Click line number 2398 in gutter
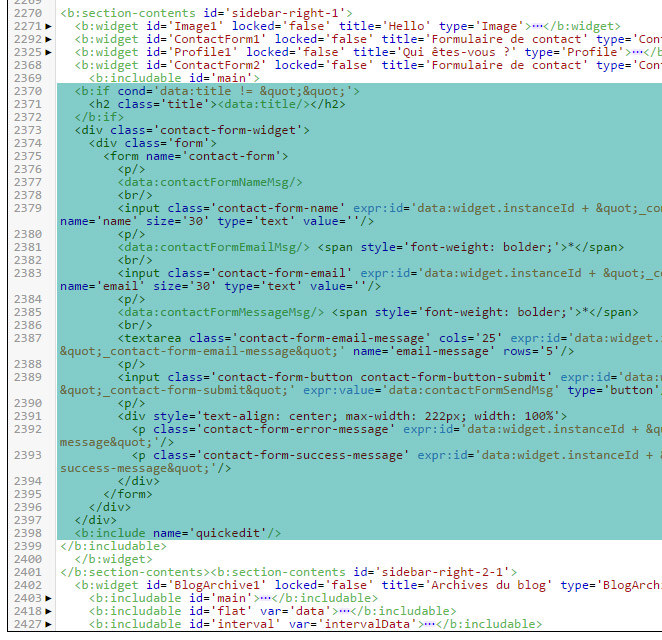Image resolution: width=662 pixels, height=640 pixels. pyautogui.click(x=28, y=533)
